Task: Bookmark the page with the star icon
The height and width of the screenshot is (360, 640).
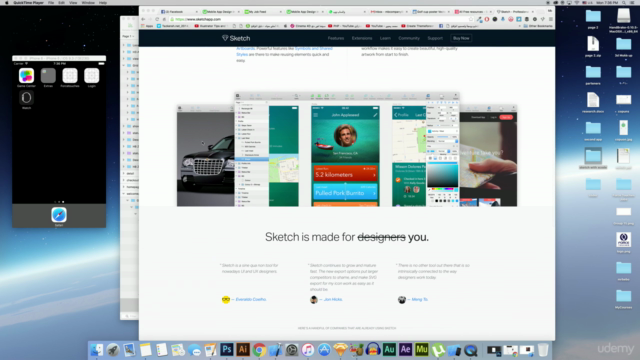Action: click(x=471, y=19)
